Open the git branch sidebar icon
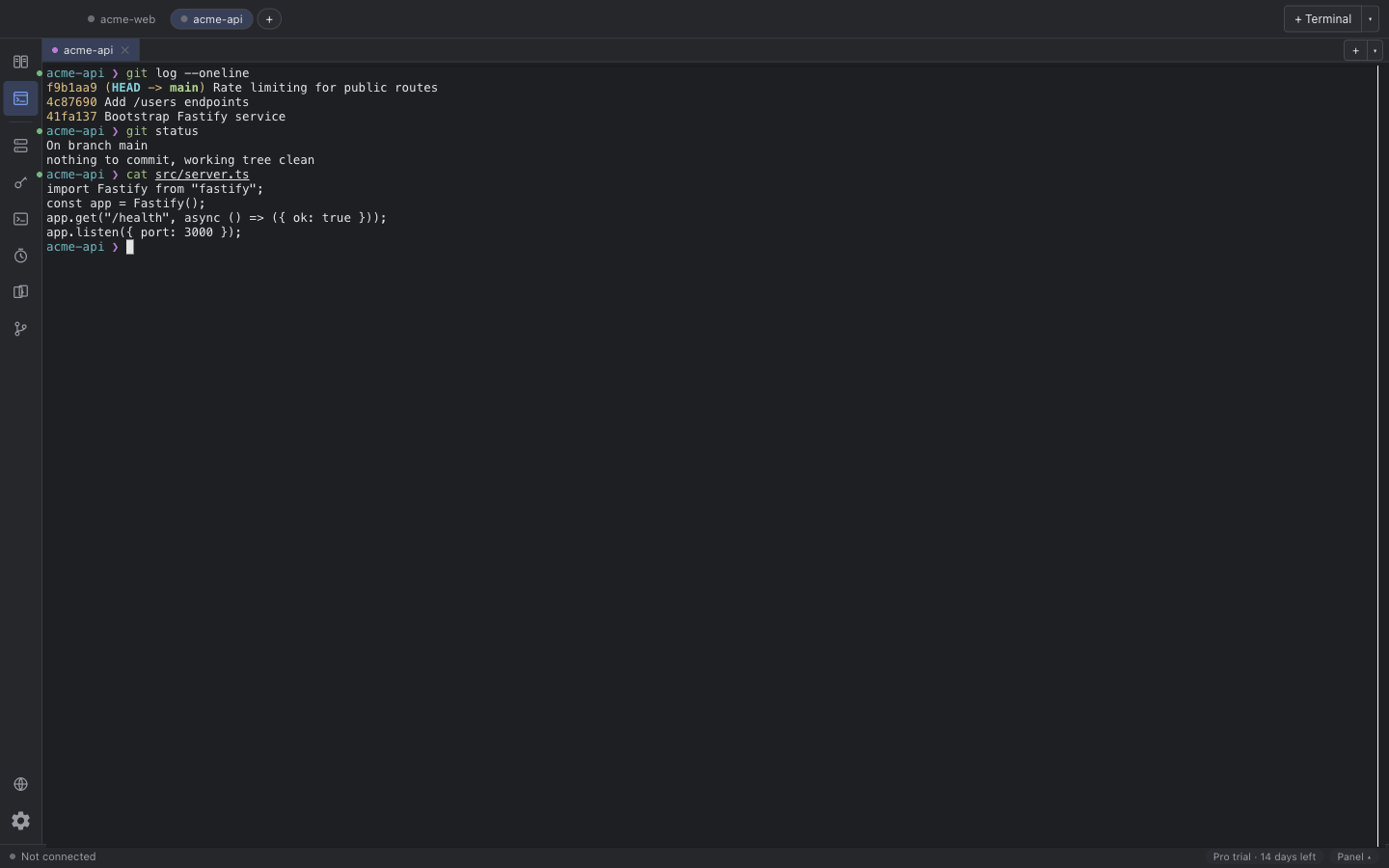 tap(20, 329)
